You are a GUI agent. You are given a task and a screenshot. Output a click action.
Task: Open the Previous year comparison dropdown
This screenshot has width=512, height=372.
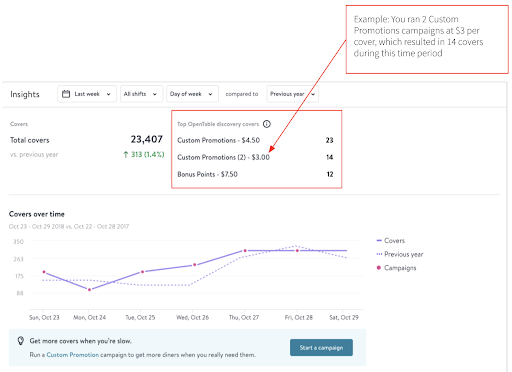click(x=293, y=94)
